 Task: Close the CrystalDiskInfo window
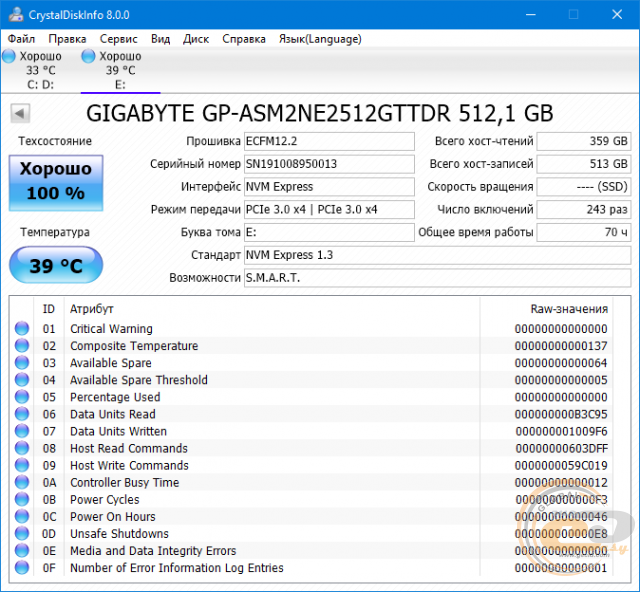617,15
